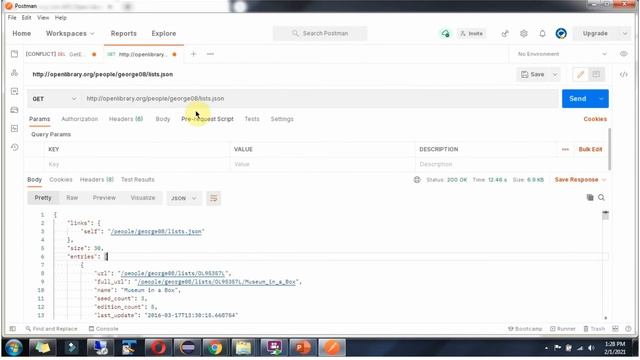This screenshot has width=640, height=360.
Task: Click the Send button
Action: (x=578, y=99)
